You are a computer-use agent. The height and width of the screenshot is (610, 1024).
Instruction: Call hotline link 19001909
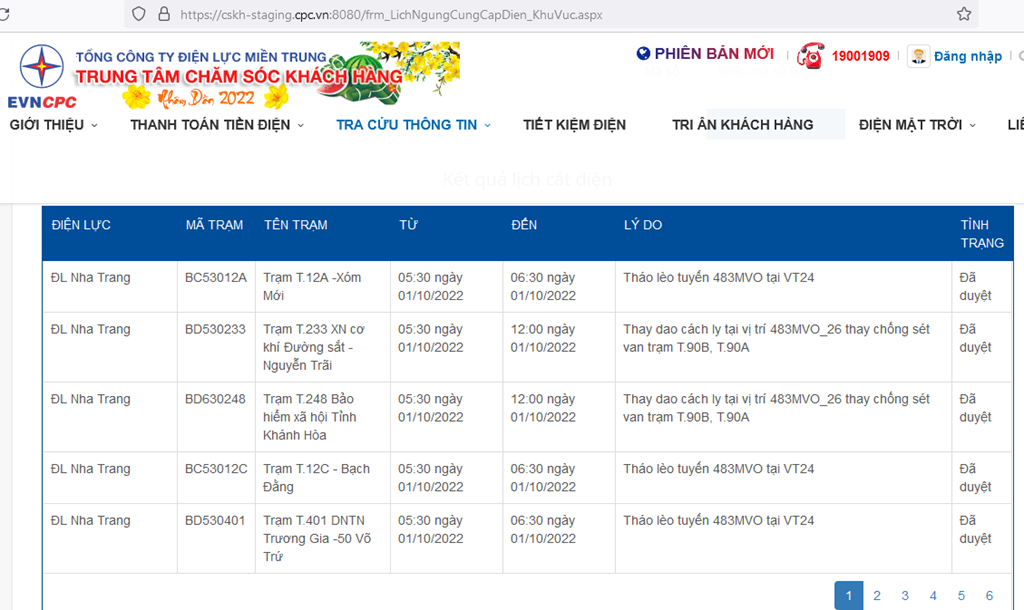tap(860, 57)
